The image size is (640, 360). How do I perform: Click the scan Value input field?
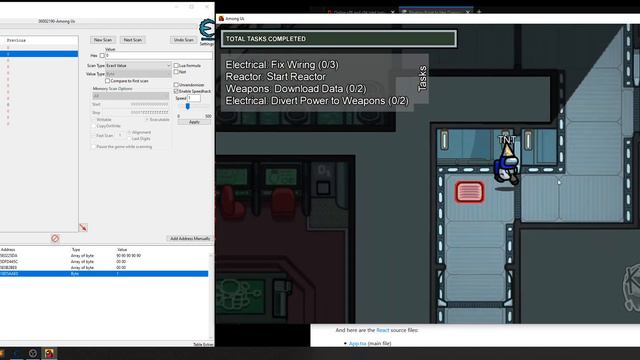click(x=159, y=56)
